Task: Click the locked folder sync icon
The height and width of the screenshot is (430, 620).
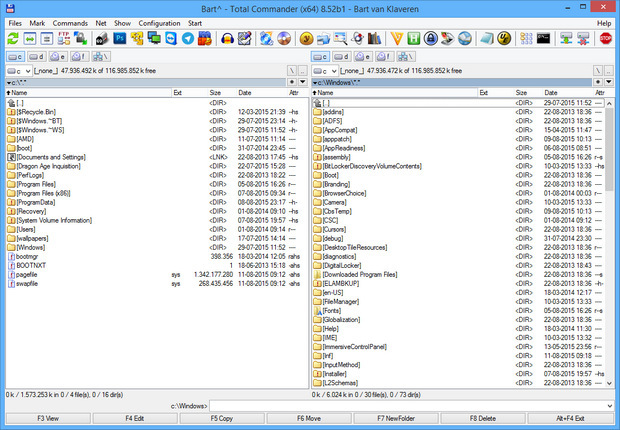Action: 81,39
